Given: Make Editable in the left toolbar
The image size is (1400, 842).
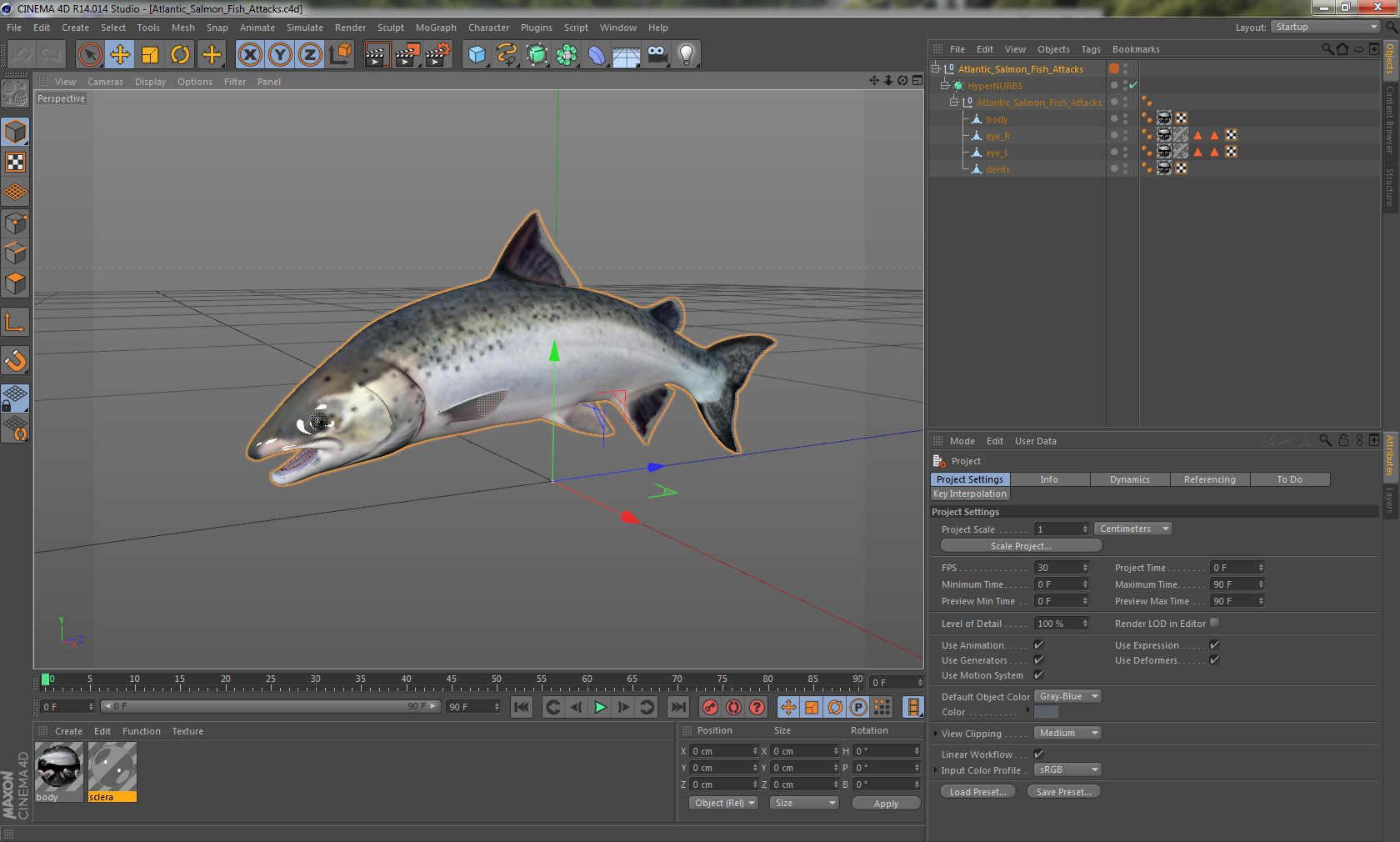Looking at the screenshot, I should click(15, 94).
